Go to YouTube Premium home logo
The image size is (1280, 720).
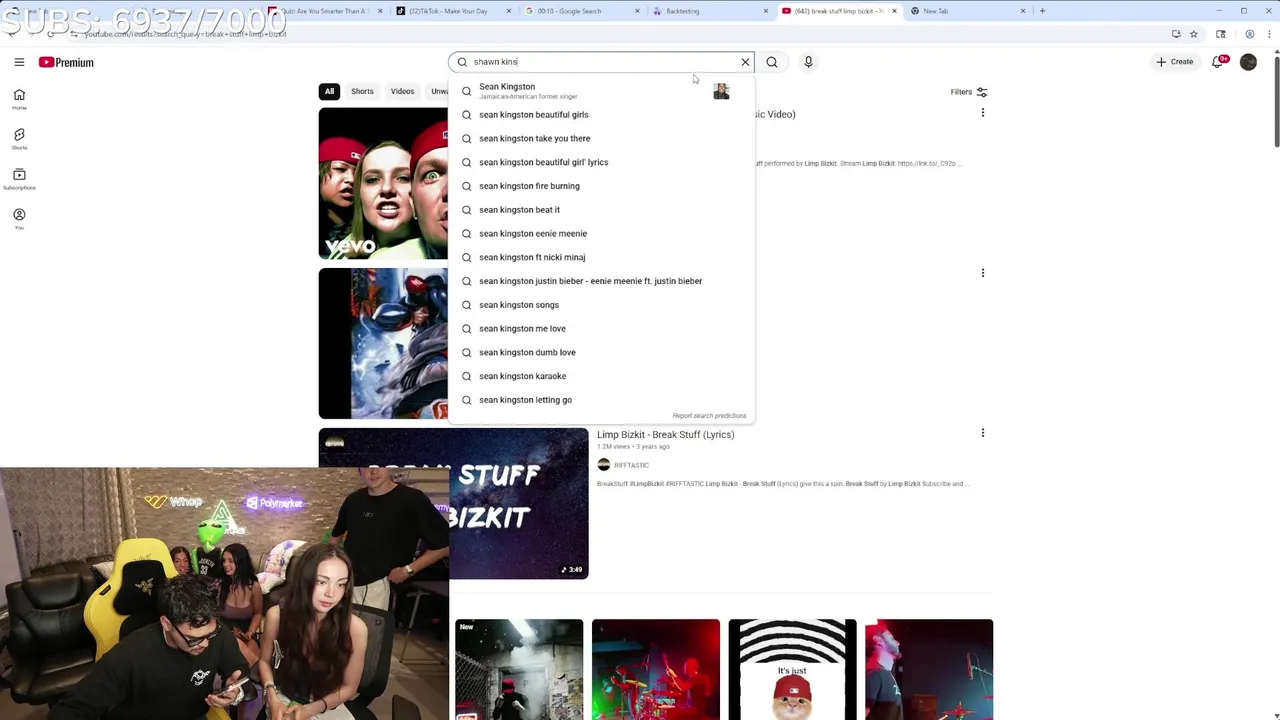[x=66, y=62]
